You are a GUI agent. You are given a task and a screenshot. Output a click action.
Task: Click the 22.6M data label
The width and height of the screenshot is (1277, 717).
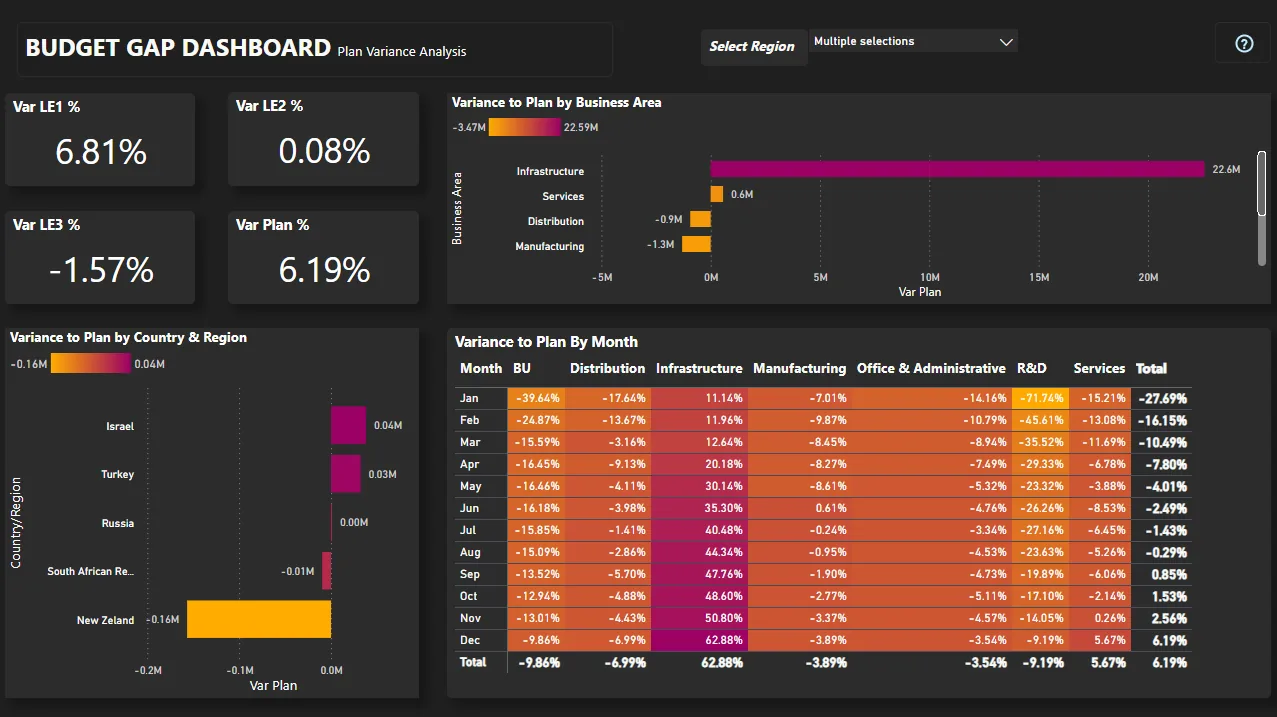(1226, 170)
